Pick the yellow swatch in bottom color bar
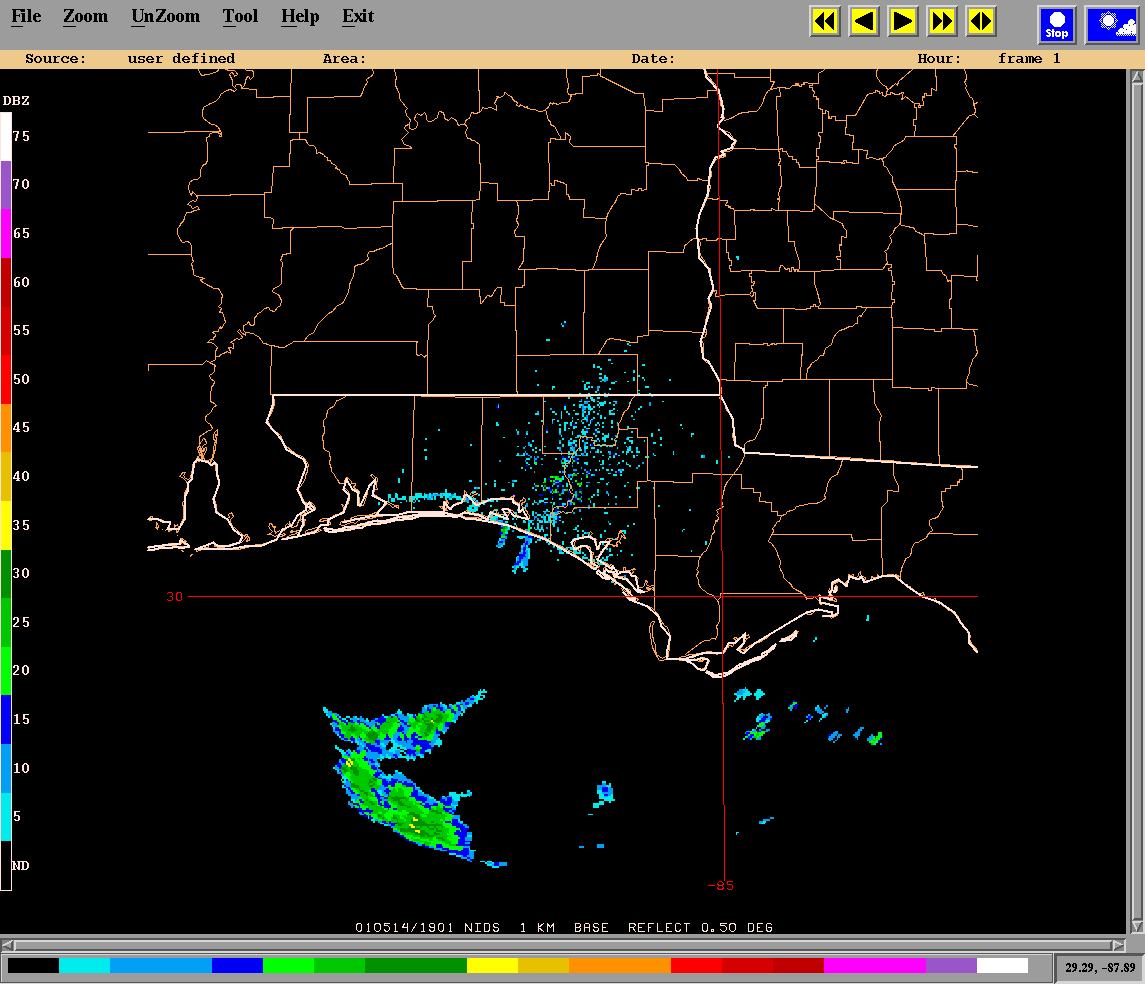Viewport: 1145px width, 984px height. (x=492, y=966)
